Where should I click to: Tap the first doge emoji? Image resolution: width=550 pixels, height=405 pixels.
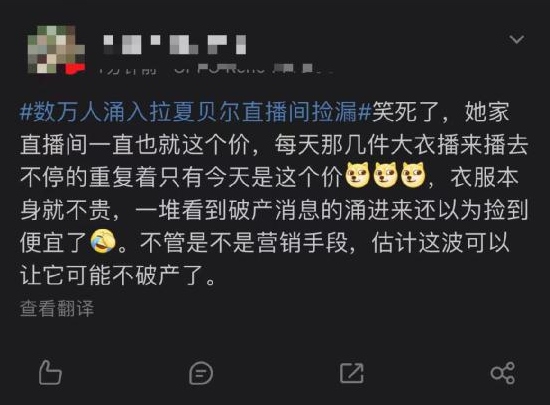coord(357,175)
